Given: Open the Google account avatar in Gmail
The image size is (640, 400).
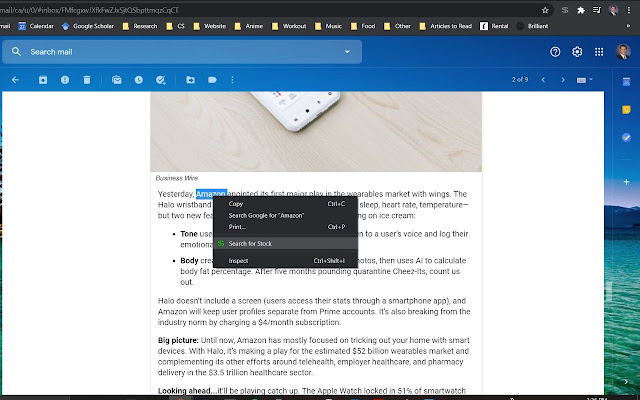Looking at the screenshot, I should (x=623, y=52).
